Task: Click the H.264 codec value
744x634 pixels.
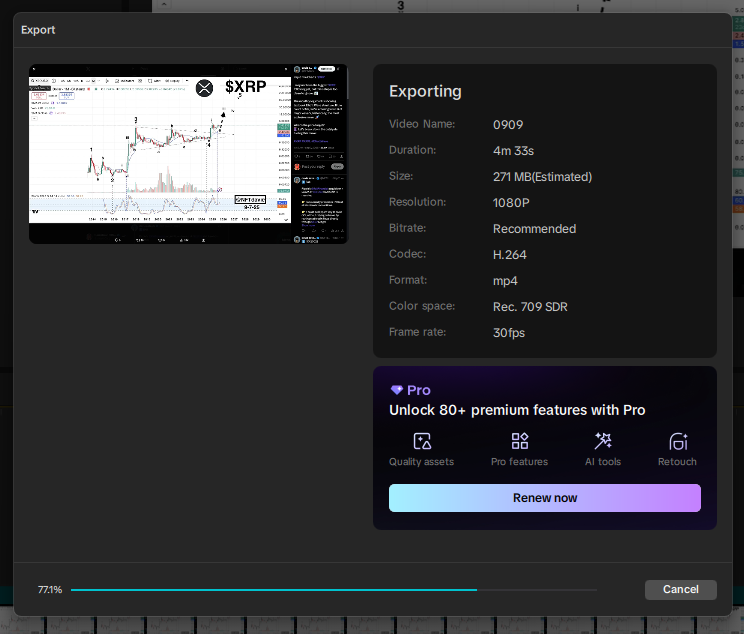Action: pos(510,255)
